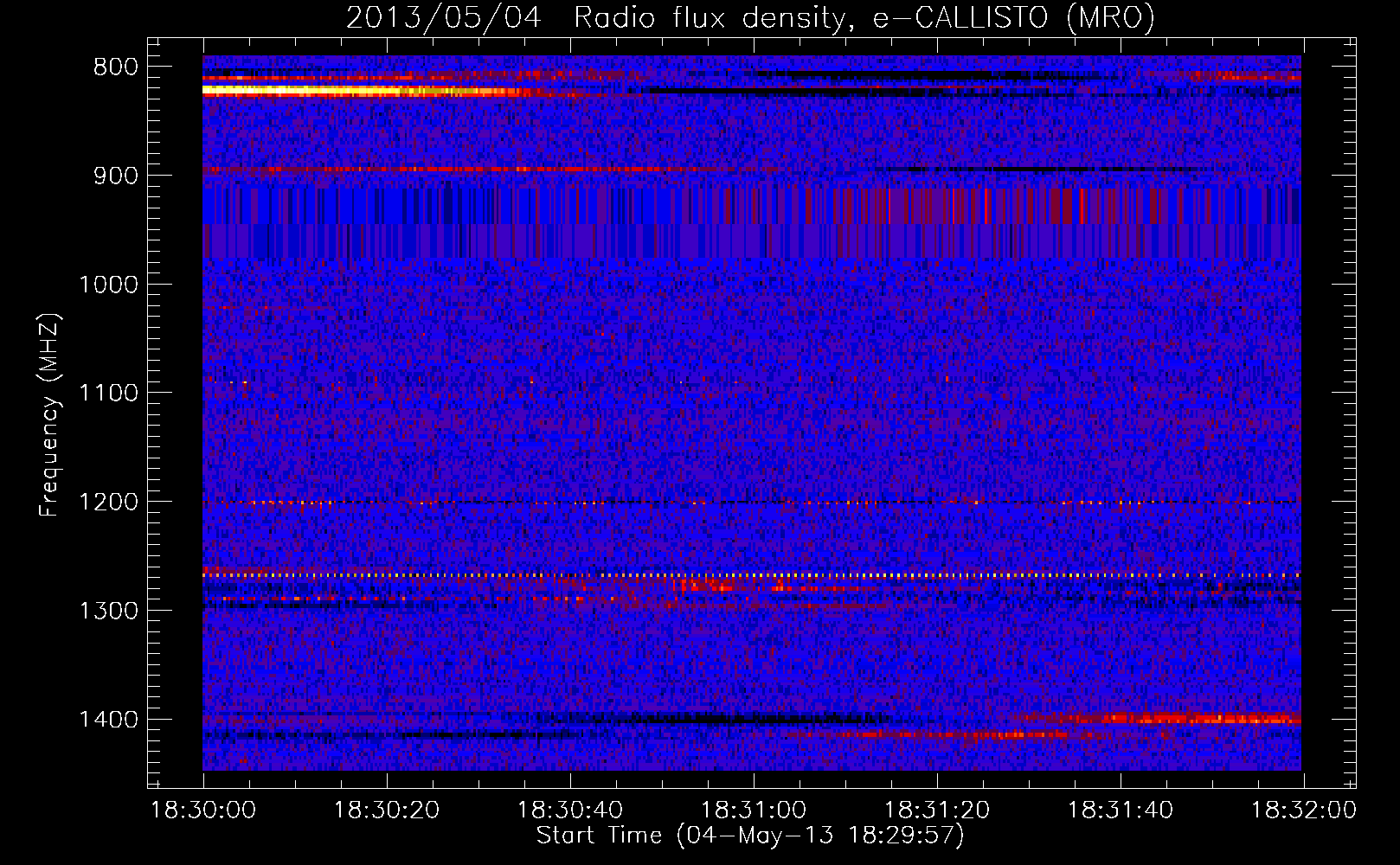The height and width of the screenshot is (865, 1400).
Task: Click the 18:31:40 time tick label
Action: tap(1121, 811)
